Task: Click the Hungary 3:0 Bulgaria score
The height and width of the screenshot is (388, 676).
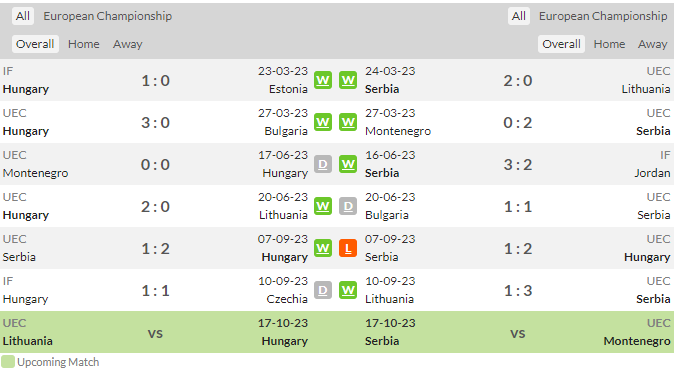Action: 156,122
